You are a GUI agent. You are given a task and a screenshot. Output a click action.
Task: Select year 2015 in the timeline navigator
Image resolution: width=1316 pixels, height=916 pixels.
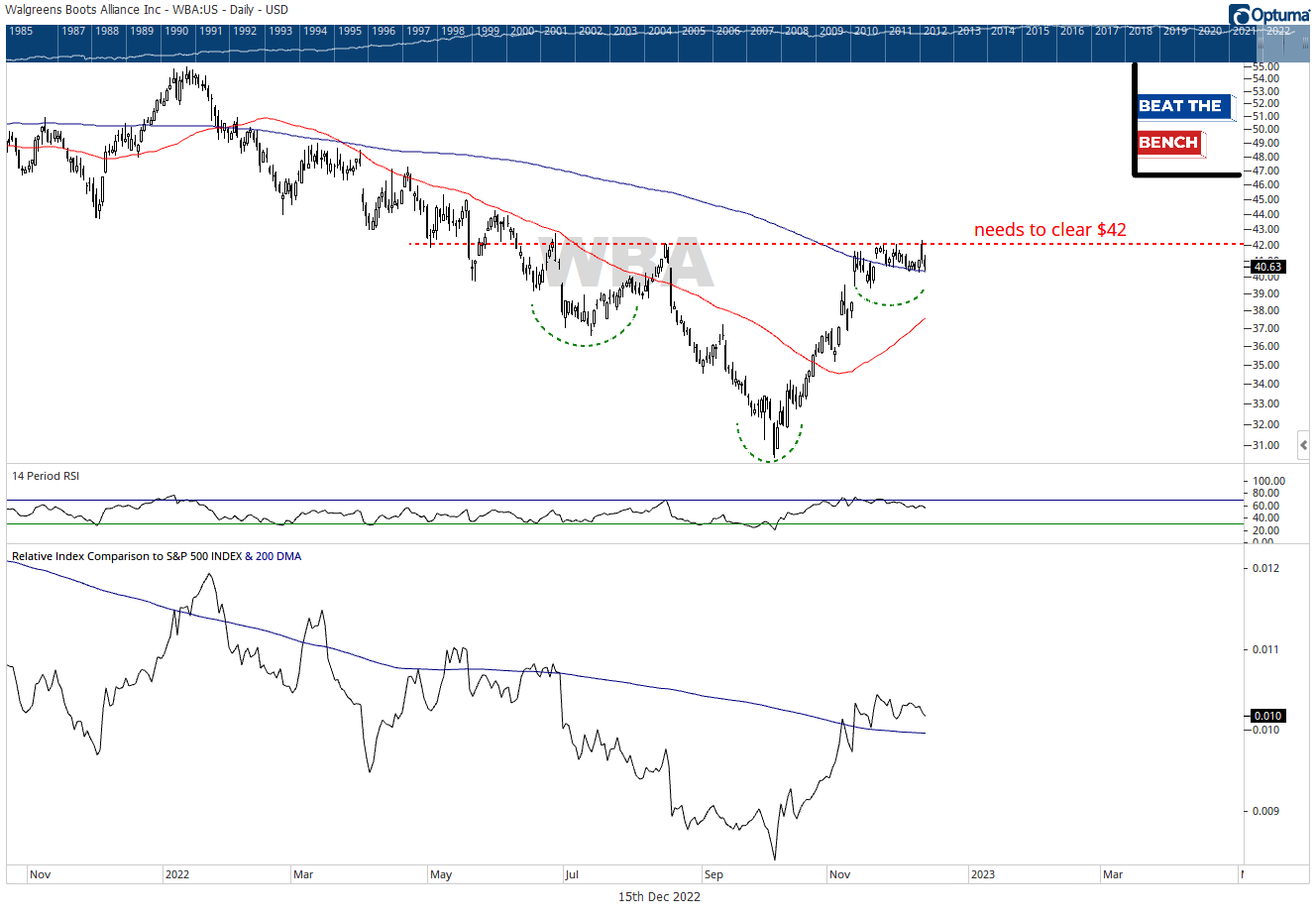1038,31
